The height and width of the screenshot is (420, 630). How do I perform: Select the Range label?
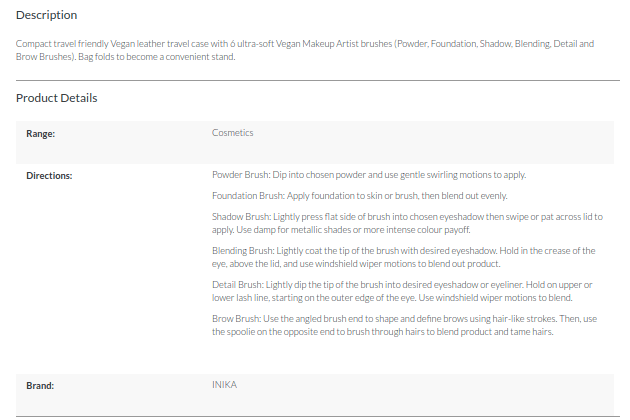click(x=40, y=133)
